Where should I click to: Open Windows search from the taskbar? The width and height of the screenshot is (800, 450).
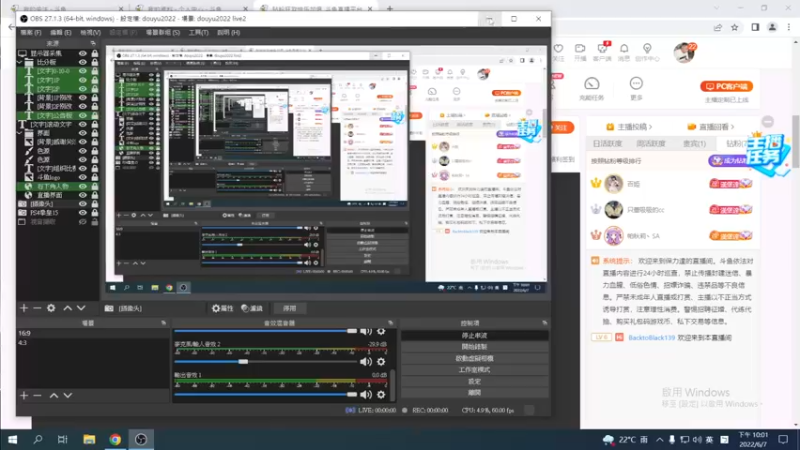pyautogui.click(x=38, y=439)
